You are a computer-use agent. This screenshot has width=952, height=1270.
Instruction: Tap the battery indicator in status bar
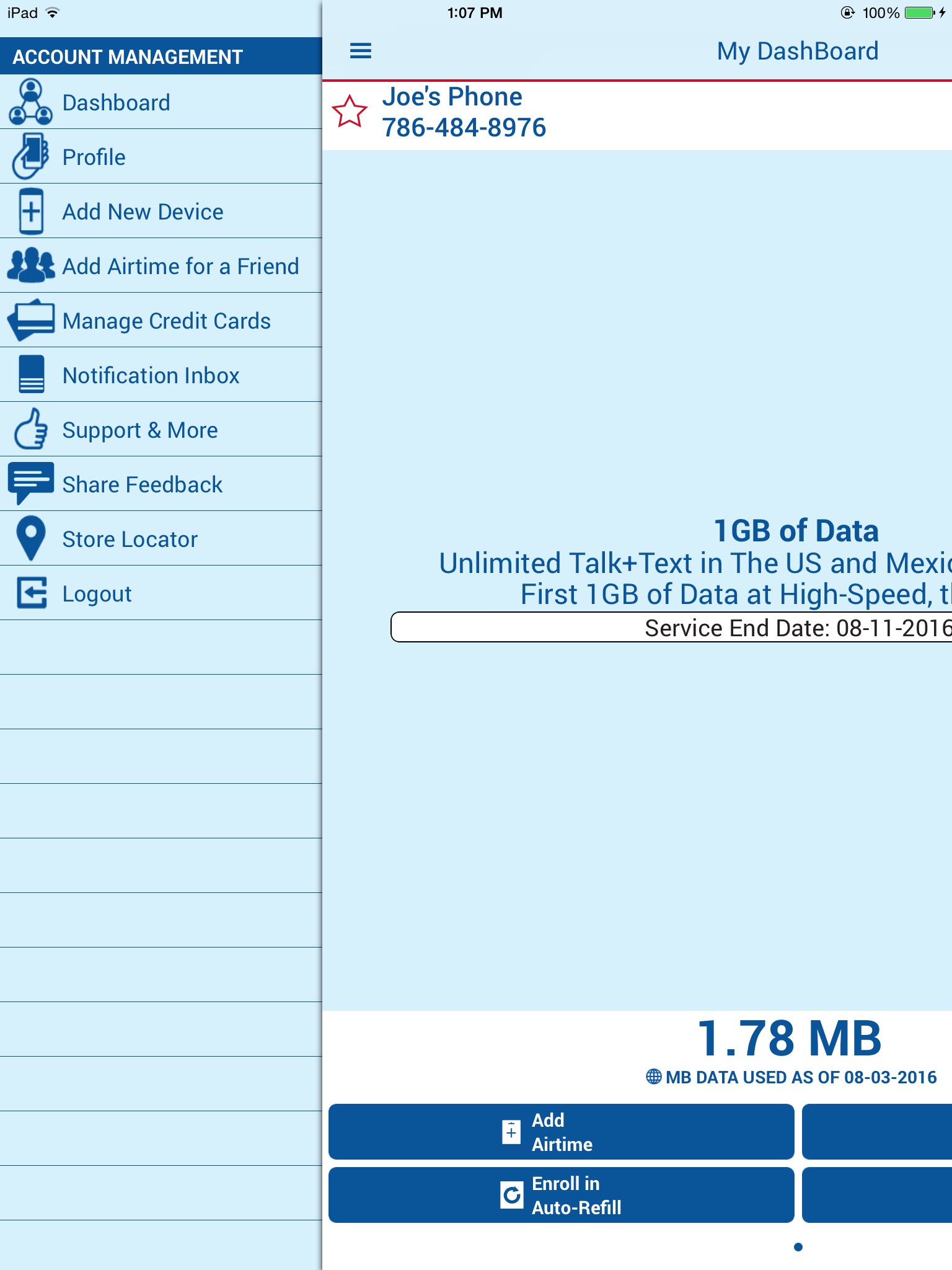click(x=921, y=13)
